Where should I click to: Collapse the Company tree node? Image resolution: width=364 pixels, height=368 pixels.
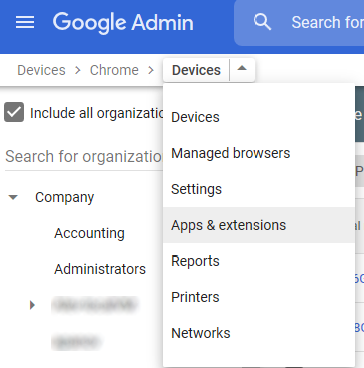pyautogui.click(x=13, y=197)
